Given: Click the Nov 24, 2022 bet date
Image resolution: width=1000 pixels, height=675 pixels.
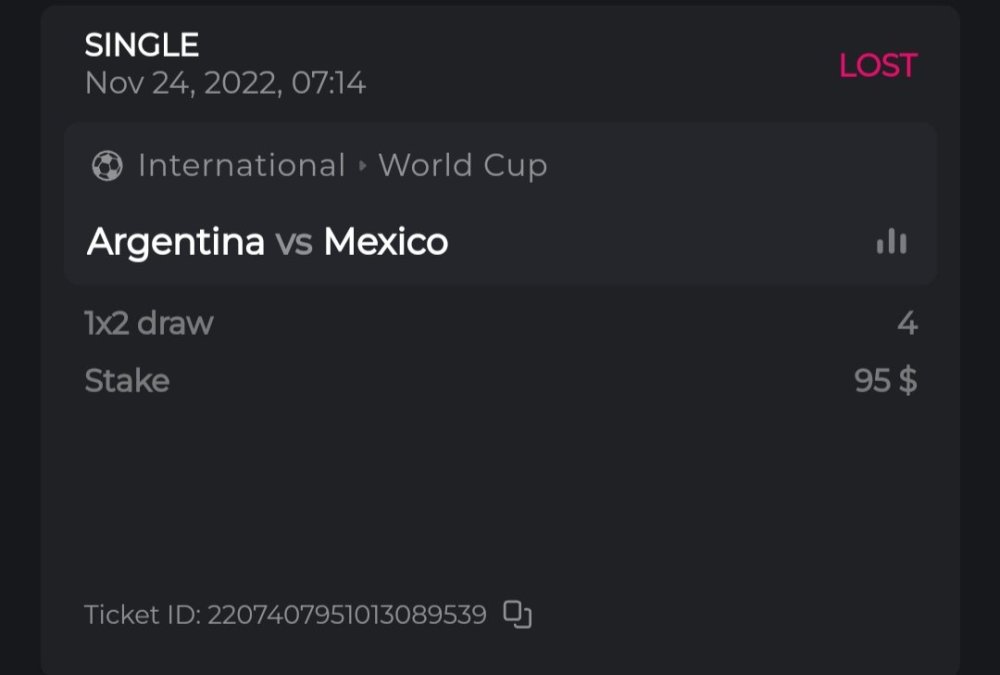Looking at the screenshot, I should pos(183,83).
